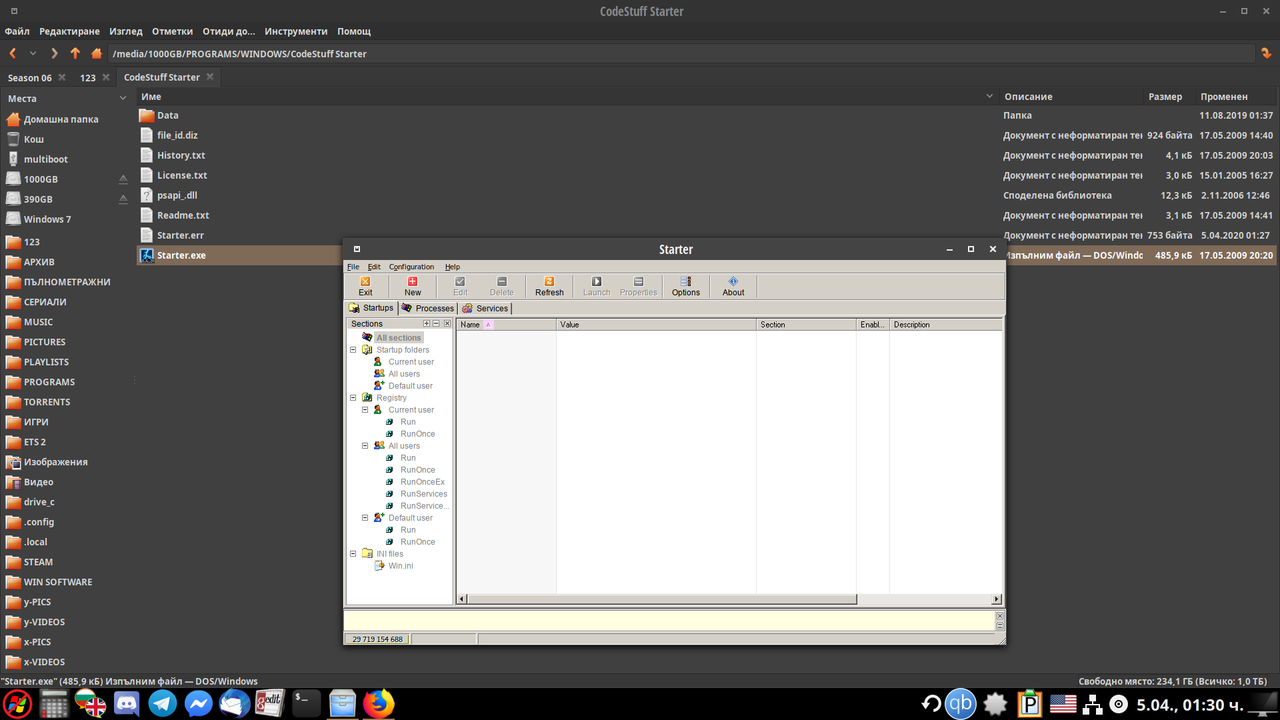Image resolution: width=1280 pixels, height=720 pixels.
Task: Click the greyed Edit toolbar button
Action: point(460,287)
